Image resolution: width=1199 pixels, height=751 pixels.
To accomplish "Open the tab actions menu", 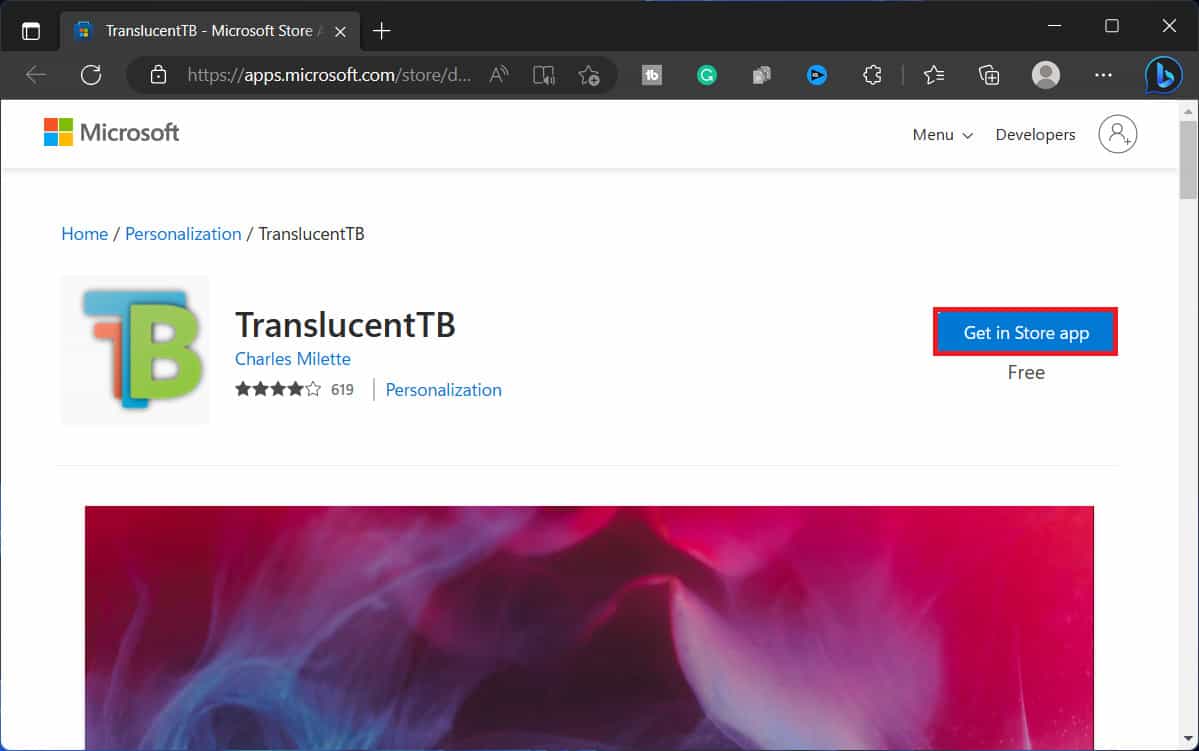I will [x=31, y=31].
